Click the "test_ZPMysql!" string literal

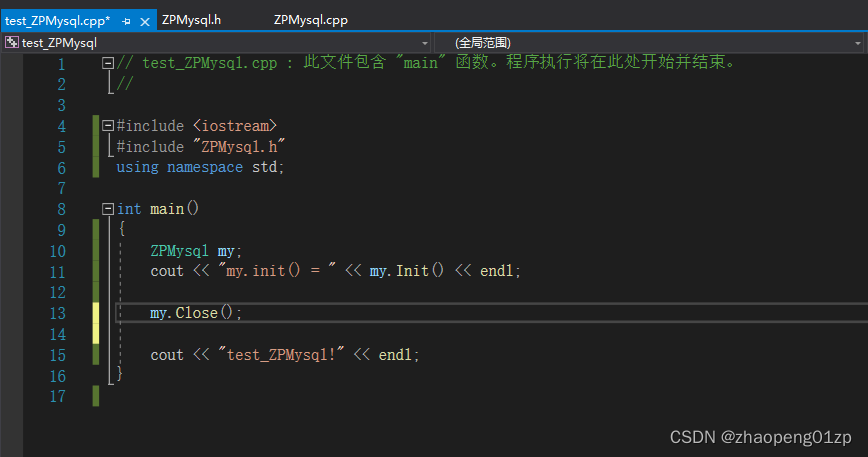pyautogui.click(x=281, y=355)
